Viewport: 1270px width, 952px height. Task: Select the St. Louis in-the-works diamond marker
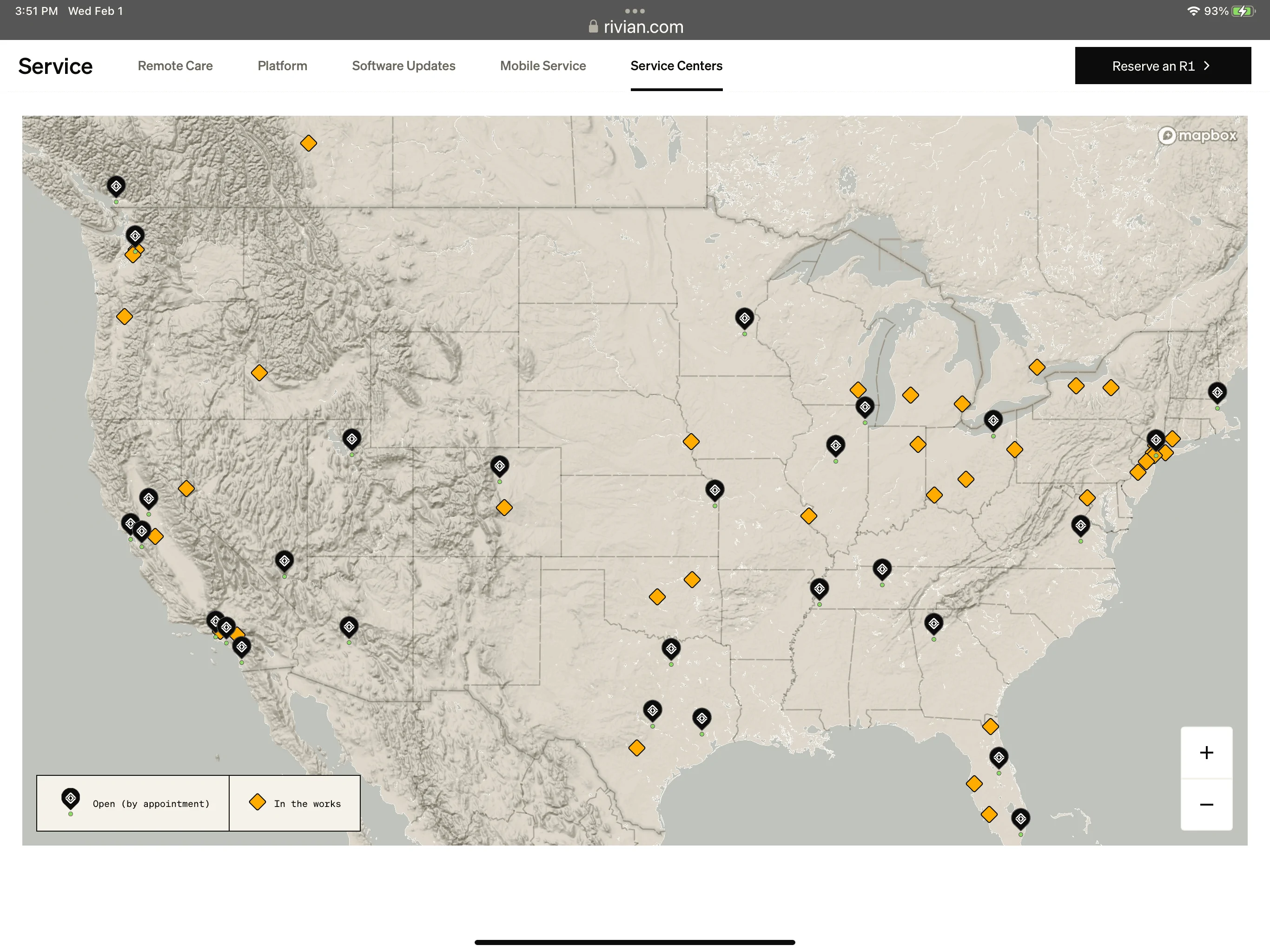[x=808, y=516]
